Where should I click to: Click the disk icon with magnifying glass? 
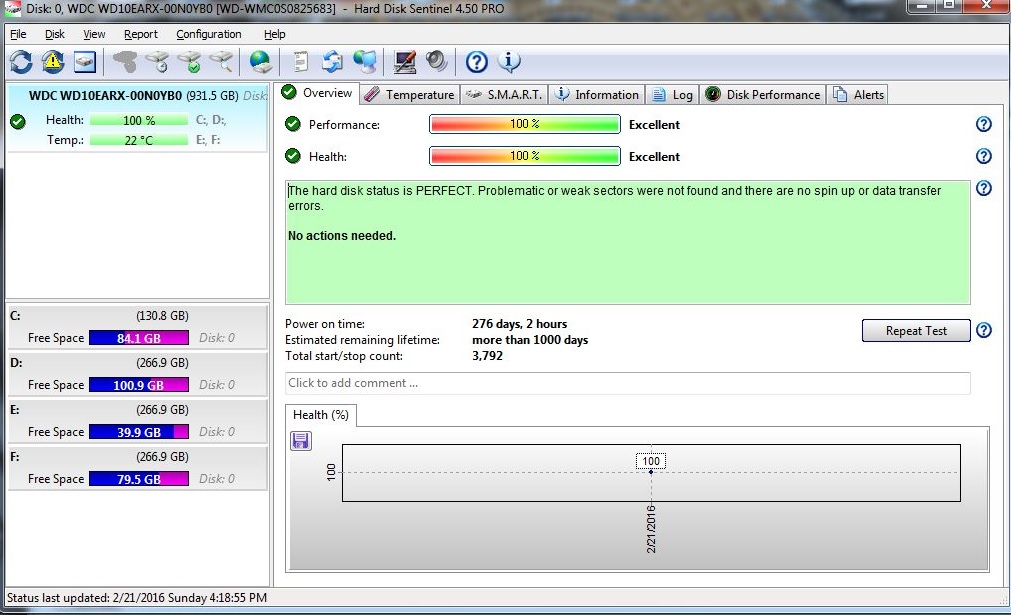(x=221, y=62)
